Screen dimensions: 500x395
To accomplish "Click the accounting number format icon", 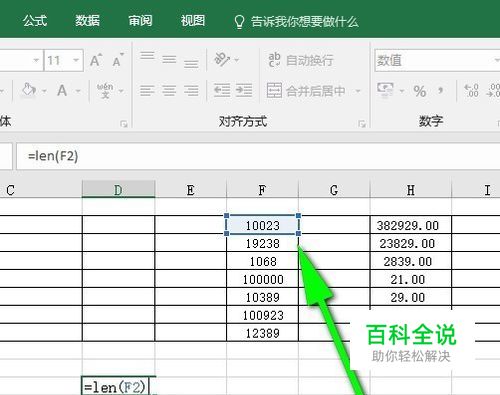I will tap(386, 90).
